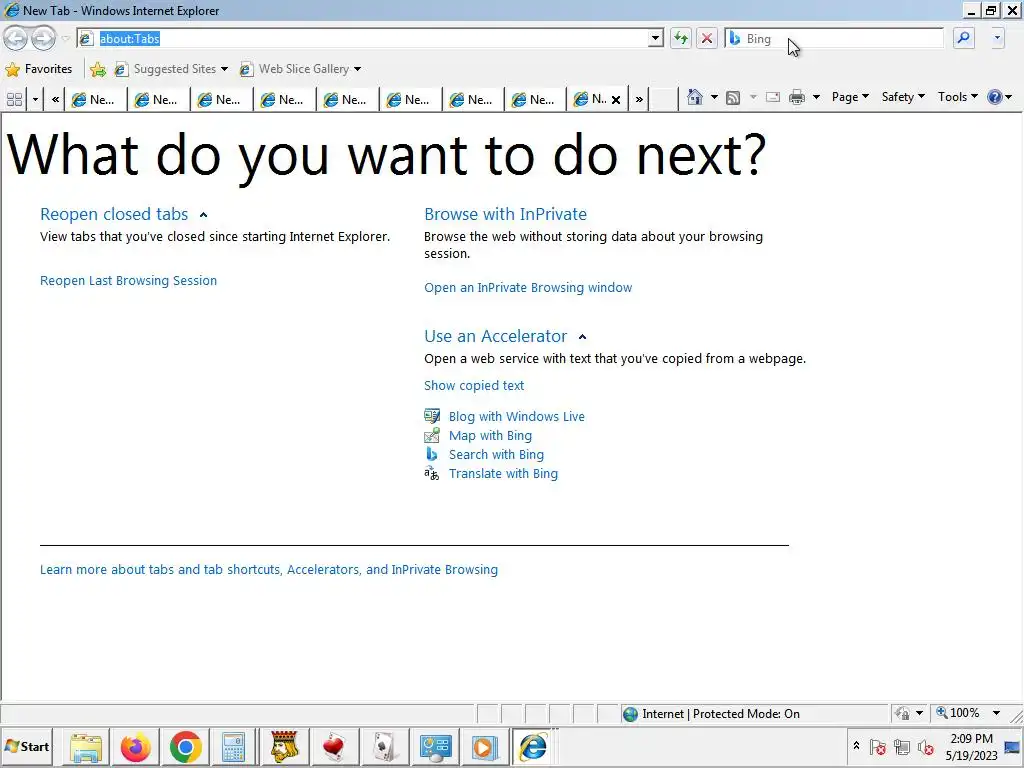Click the magnifier Search button
The width and height of the screenshot is (1024, 768).
click(x=963, y=39)
